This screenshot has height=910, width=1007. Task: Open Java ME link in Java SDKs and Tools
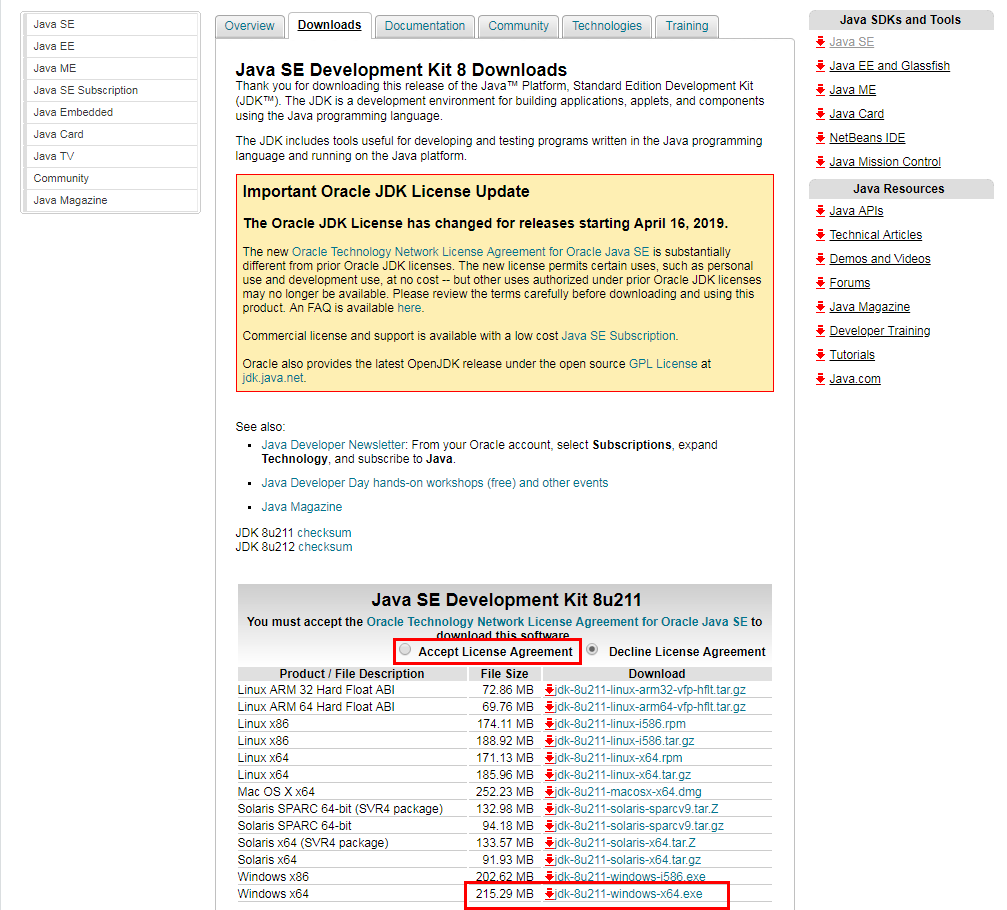point(852,90)
